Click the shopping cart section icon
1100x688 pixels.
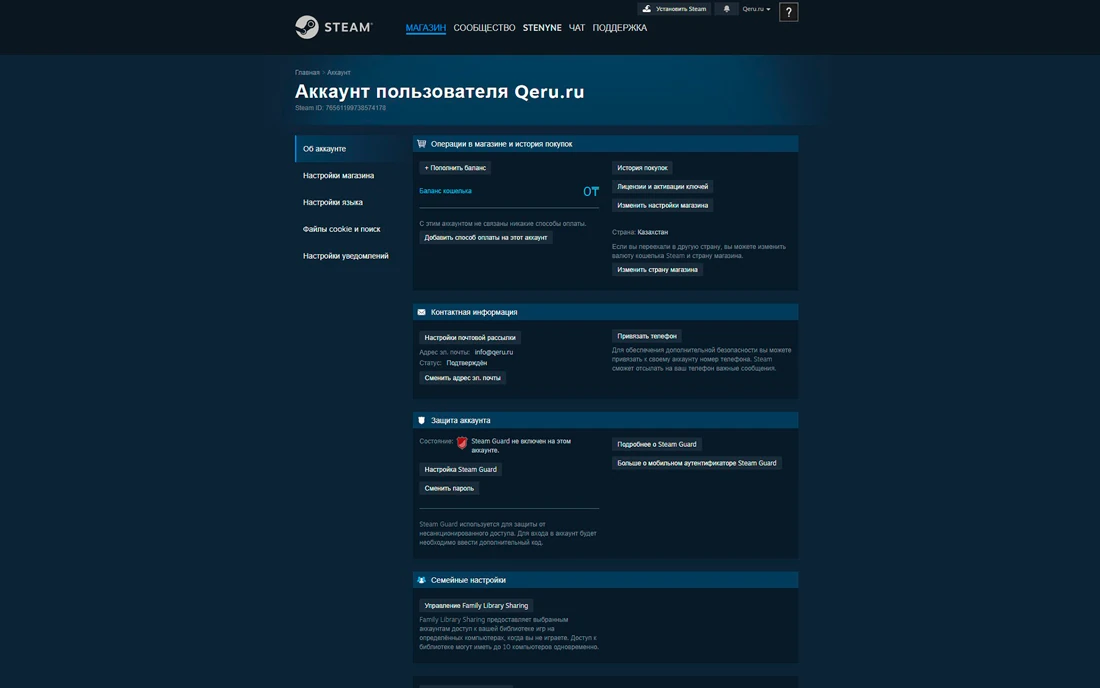coord(421,144)
